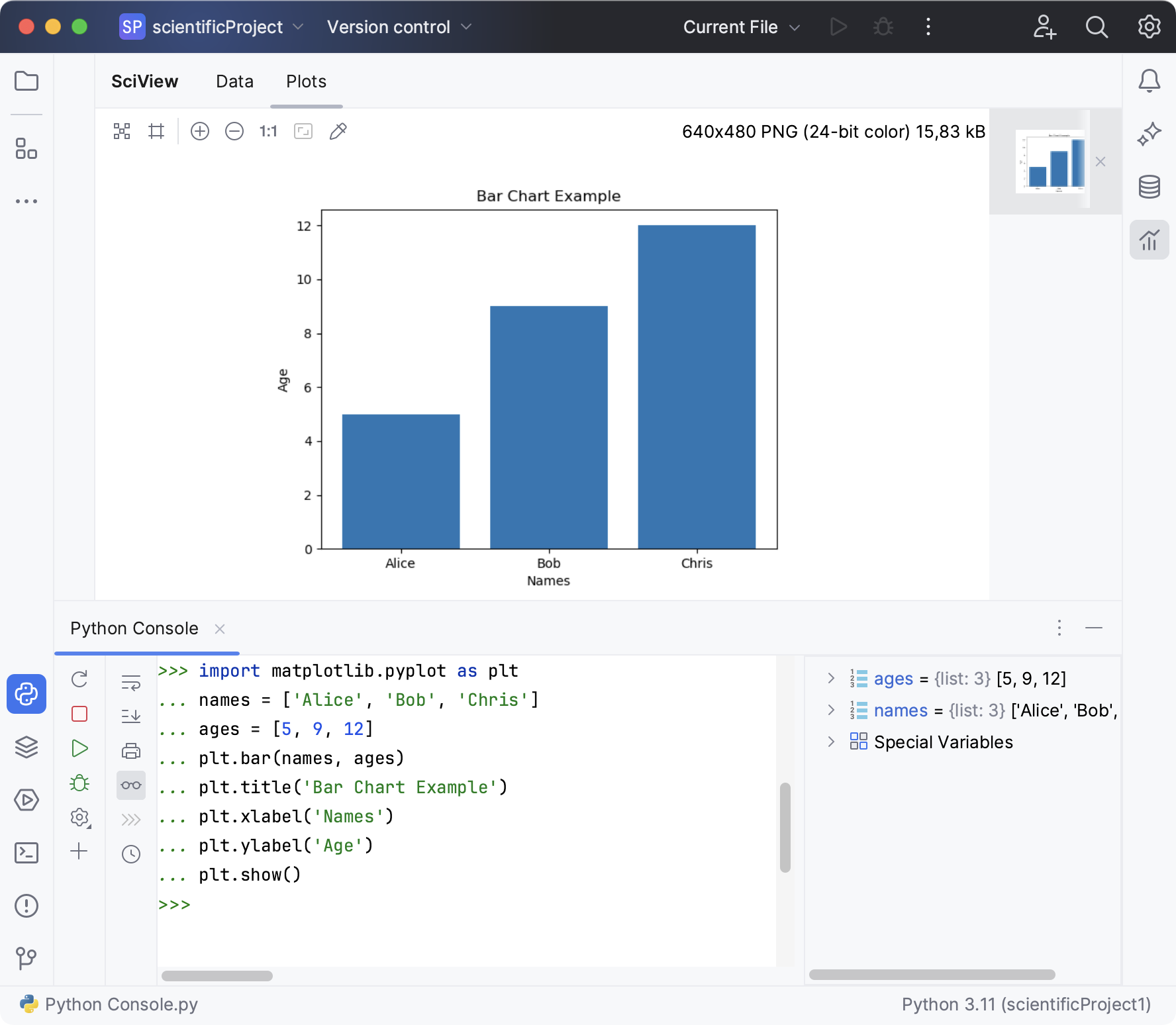The height and width of the screenshot is (1025, 1176).
Task: Open Search Everywhere with the magnifier
Action: [x=1097, y=27]
